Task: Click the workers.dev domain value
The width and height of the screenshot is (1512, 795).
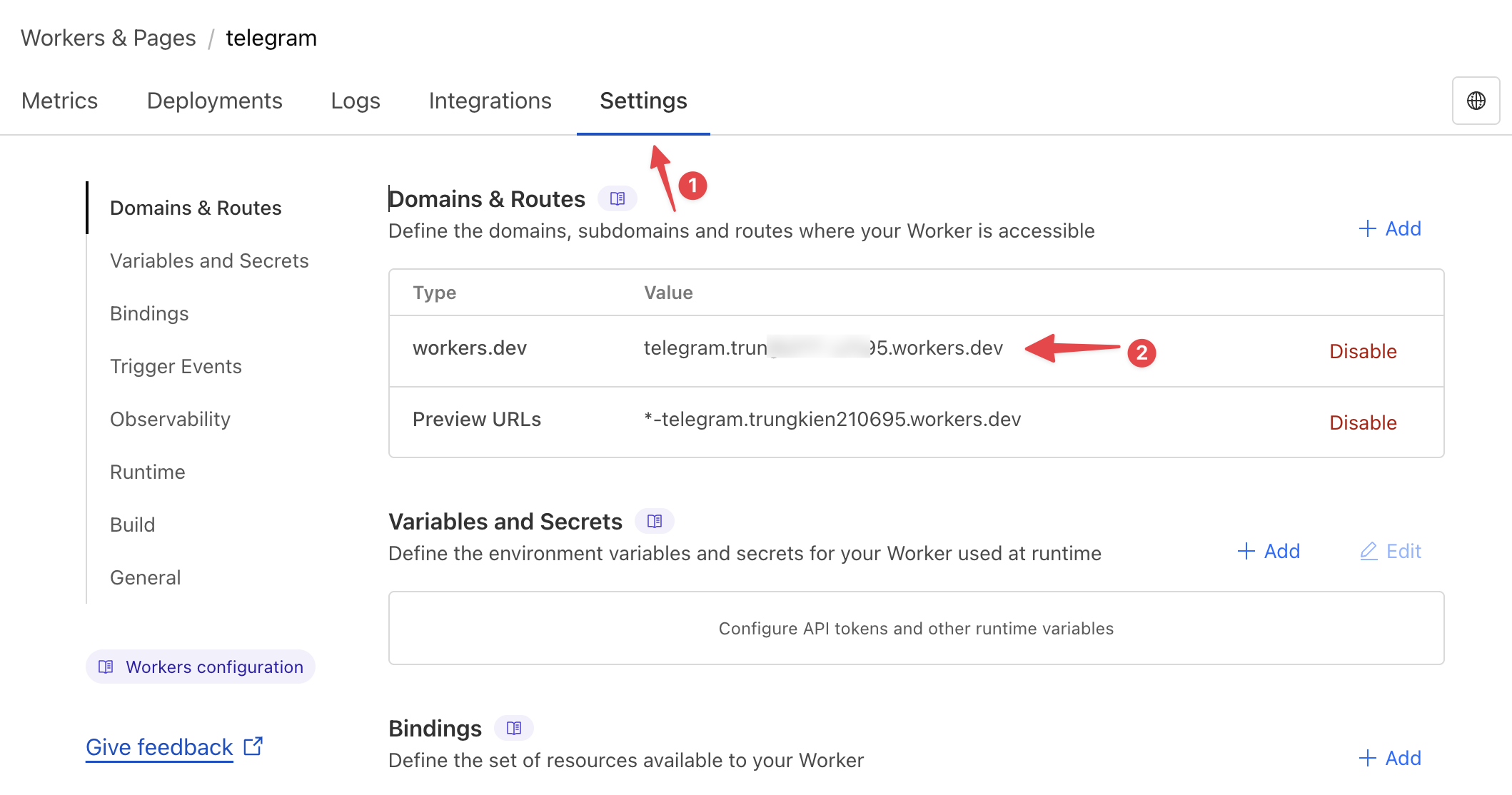Action: point(823,348)
